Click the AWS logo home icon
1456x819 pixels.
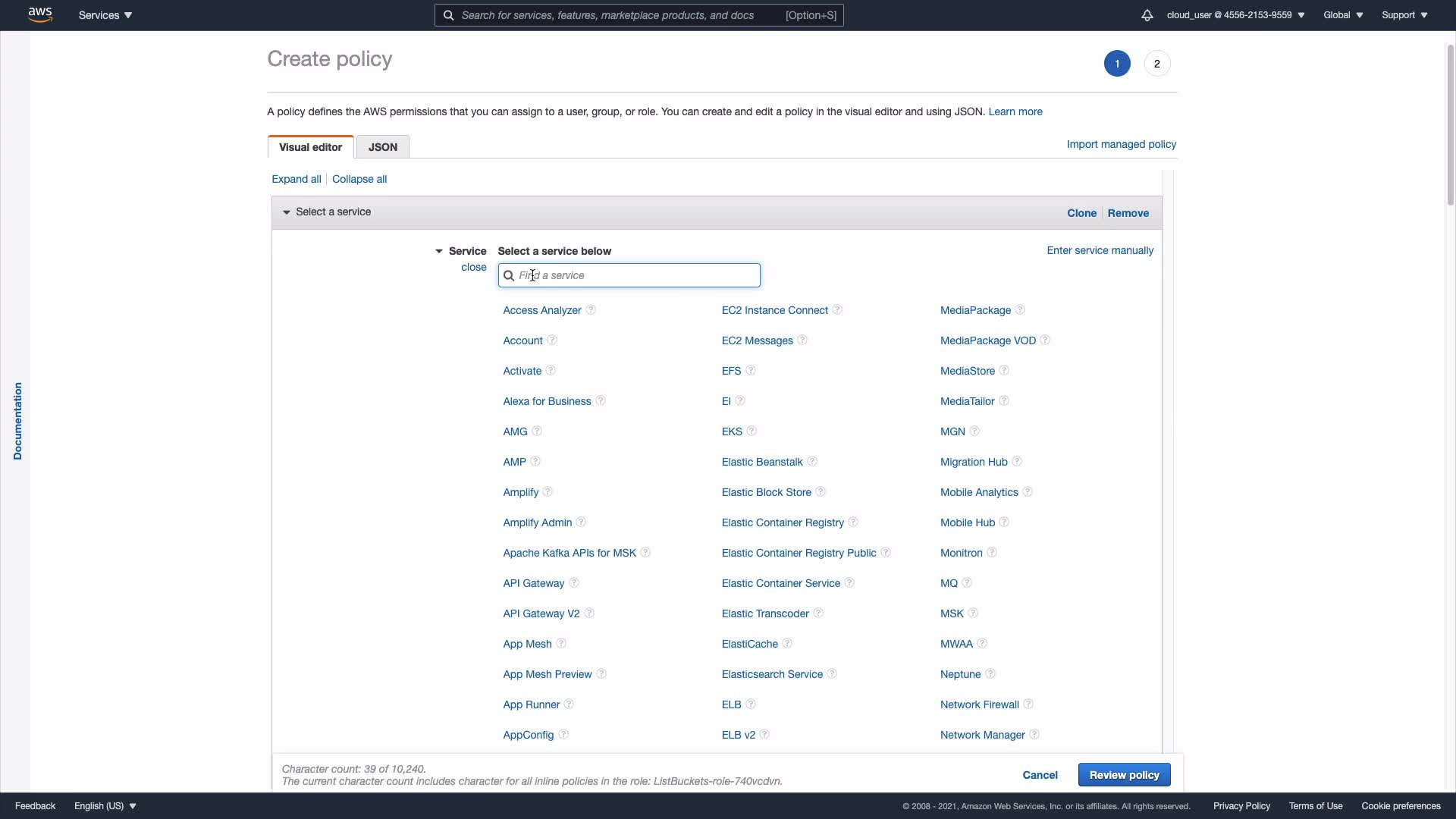[40, 14]
